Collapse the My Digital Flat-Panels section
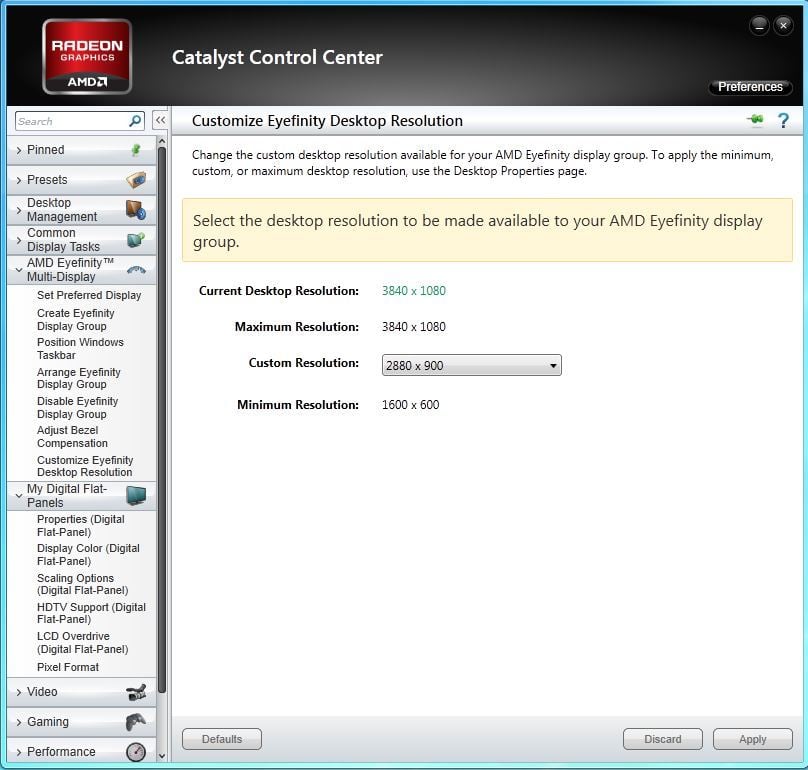 [19, 495]
